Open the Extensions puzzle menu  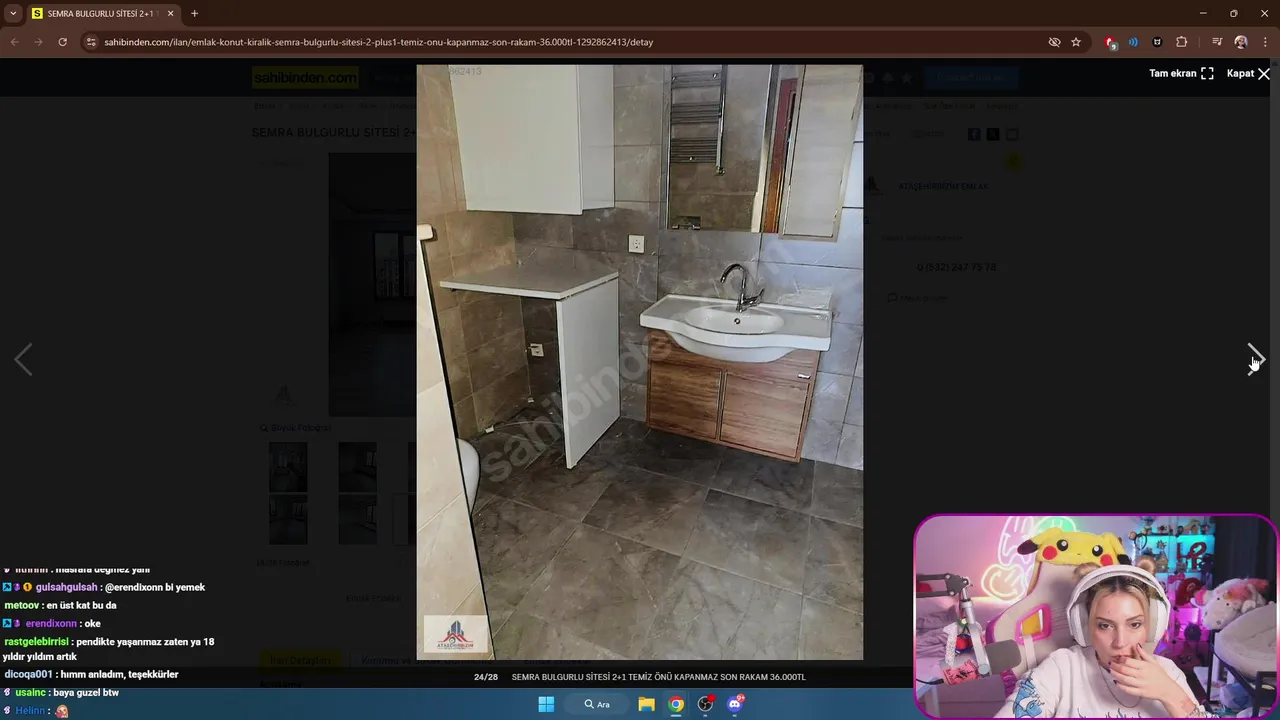(1182, 42)
